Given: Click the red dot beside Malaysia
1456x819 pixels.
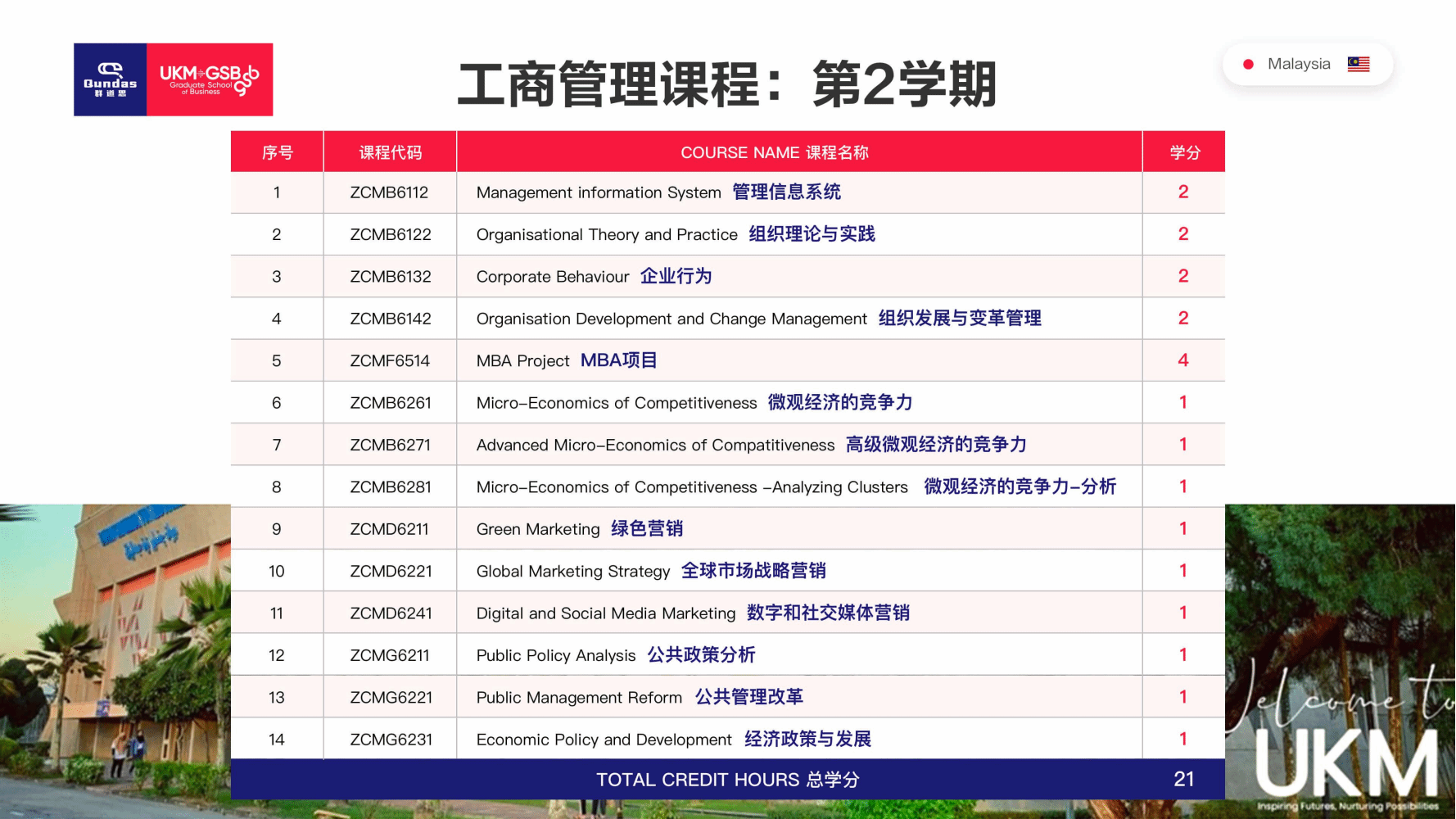Looking at the screenshot, I should pyautogui.click(x=1248, y=64).
